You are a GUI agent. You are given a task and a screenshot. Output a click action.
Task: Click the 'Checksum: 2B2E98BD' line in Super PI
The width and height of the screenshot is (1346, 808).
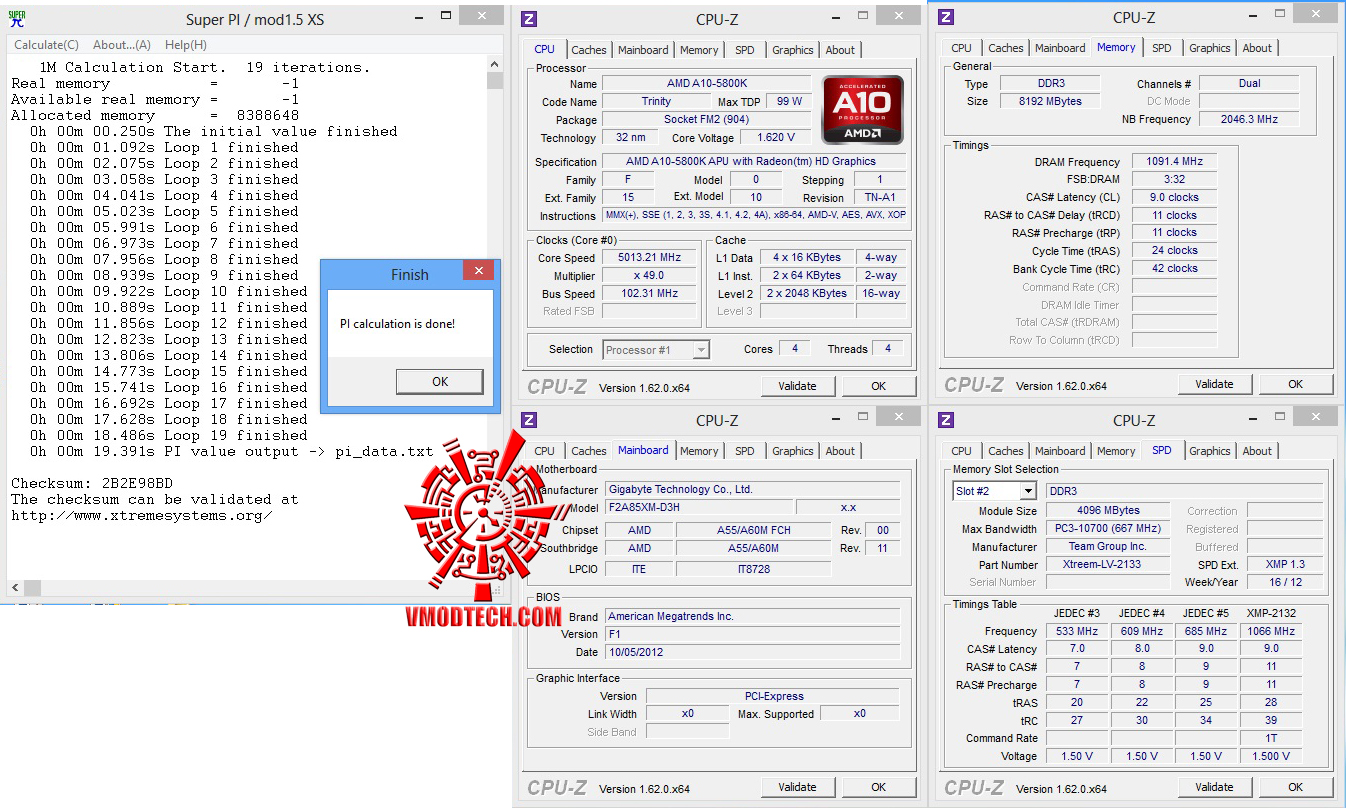point(92,483)
